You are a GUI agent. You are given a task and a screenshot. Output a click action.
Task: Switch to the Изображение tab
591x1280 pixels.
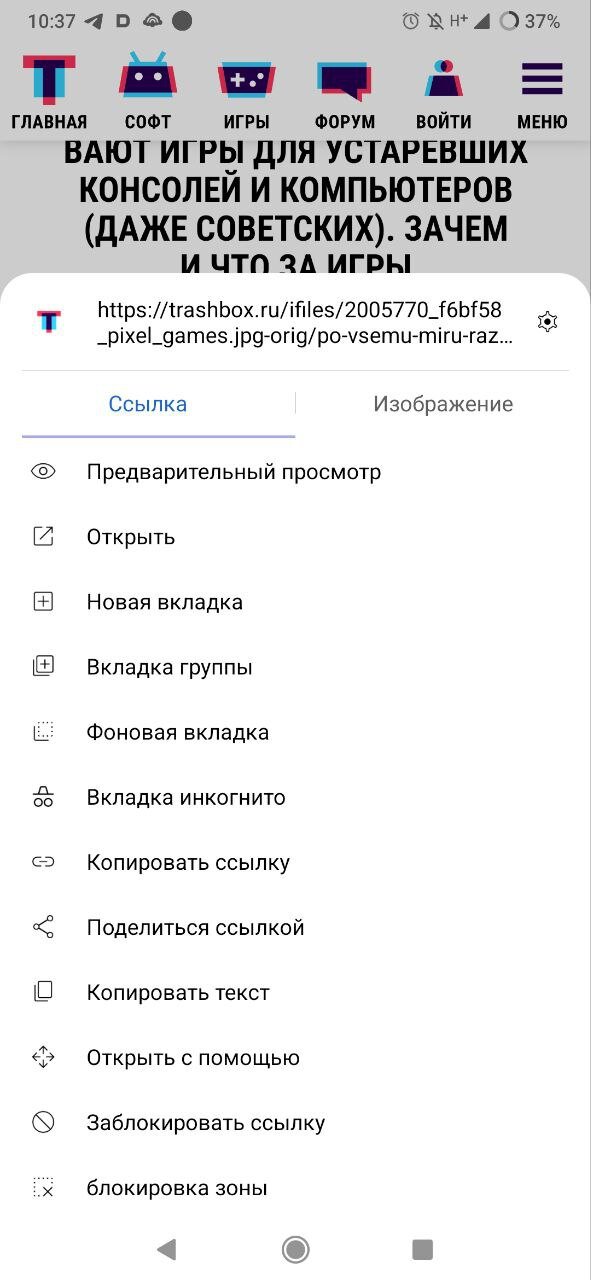click(443, 404)
